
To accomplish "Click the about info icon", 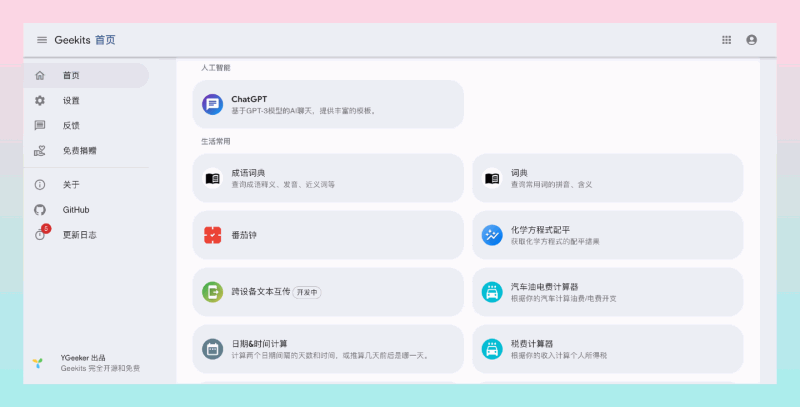I will [x=40, y=185].
